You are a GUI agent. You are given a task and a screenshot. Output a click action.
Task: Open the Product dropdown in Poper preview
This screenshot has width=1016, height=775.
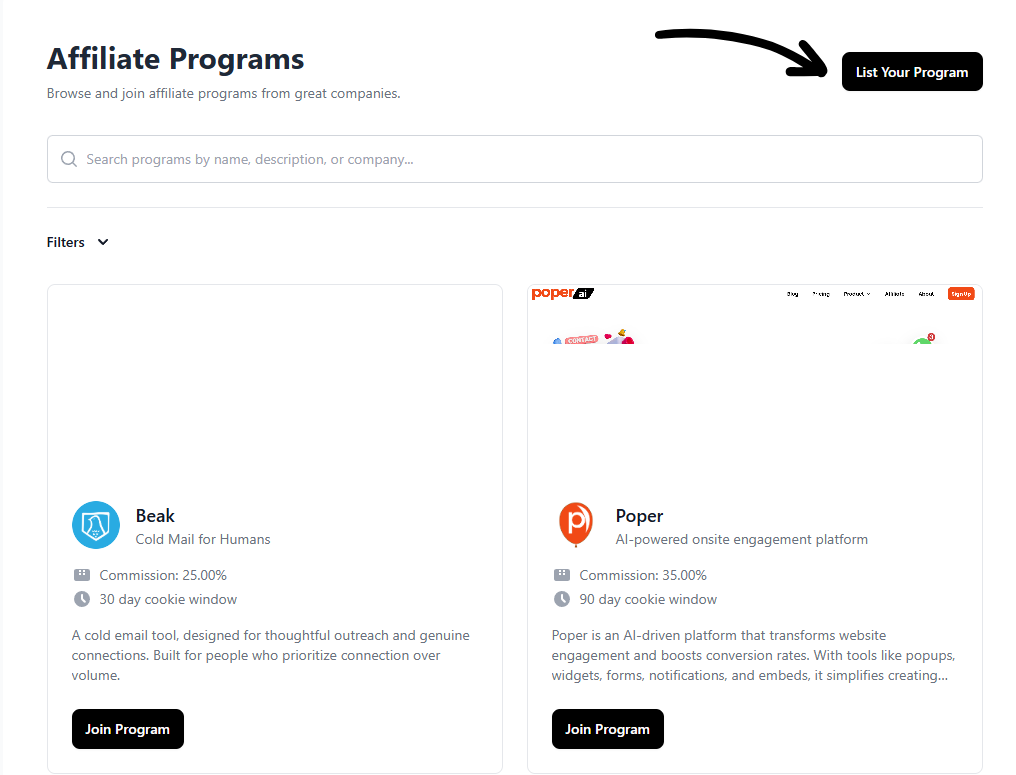coord(857,294)
